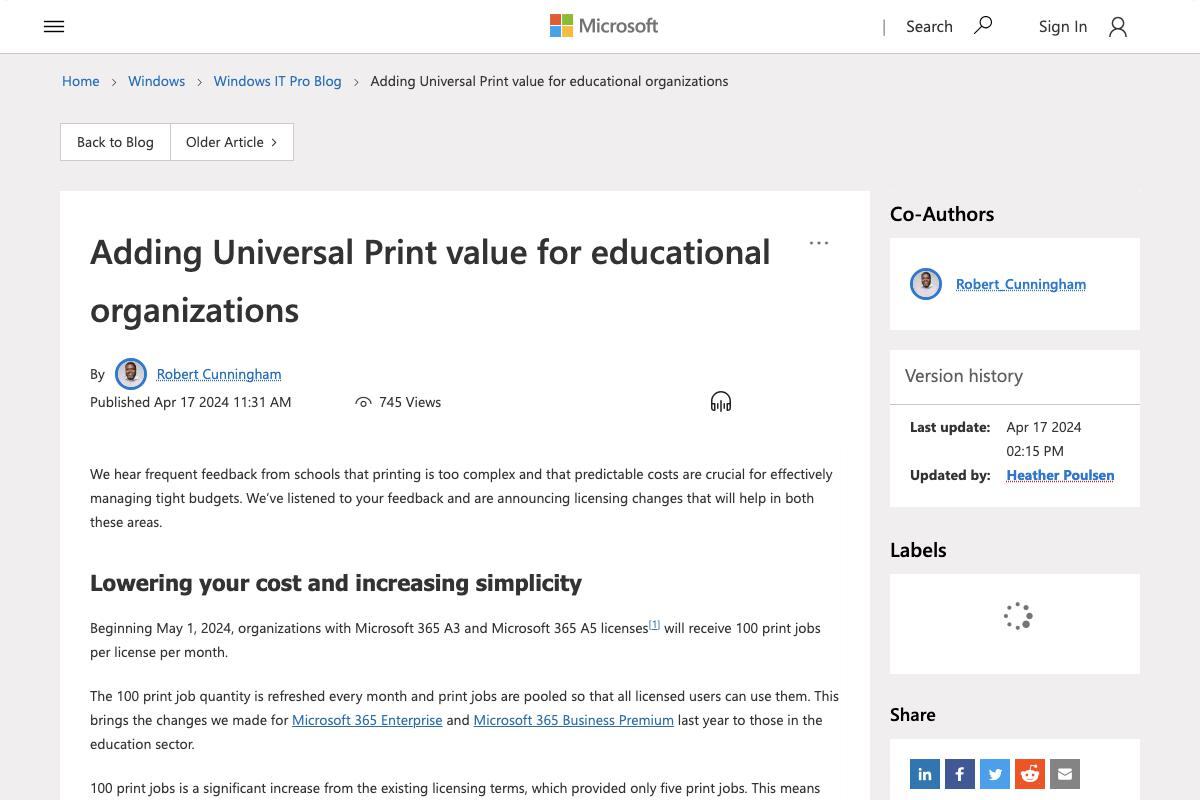Click Robert Cunningham avatar in Co-Authors

click(926, 284)
